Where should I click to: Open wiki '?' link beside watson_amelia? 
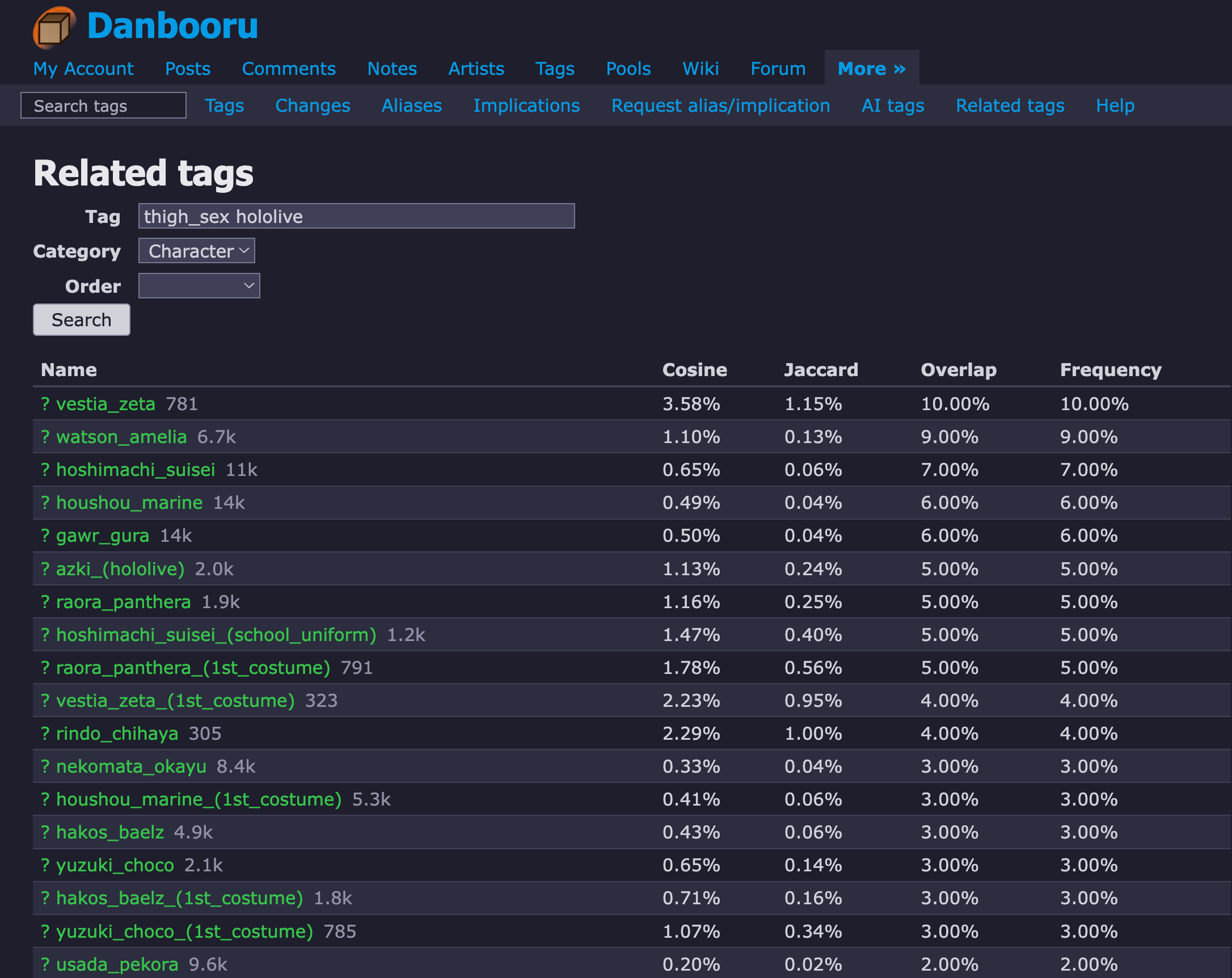click(46, 437)
